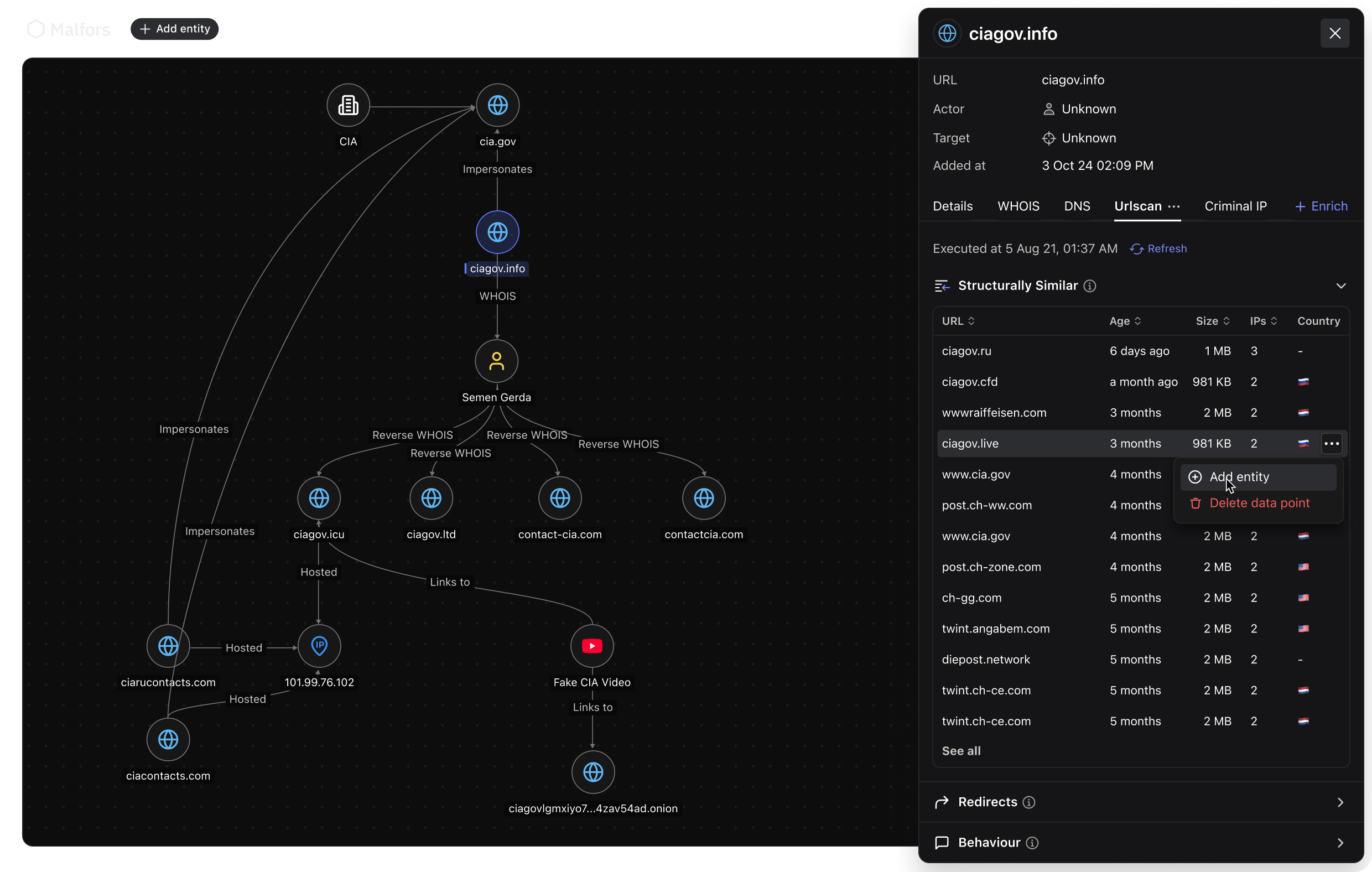Select the wwwraiffeisen.com table row
This screenshot has width=1372, height=872.
pos(1141,413)
